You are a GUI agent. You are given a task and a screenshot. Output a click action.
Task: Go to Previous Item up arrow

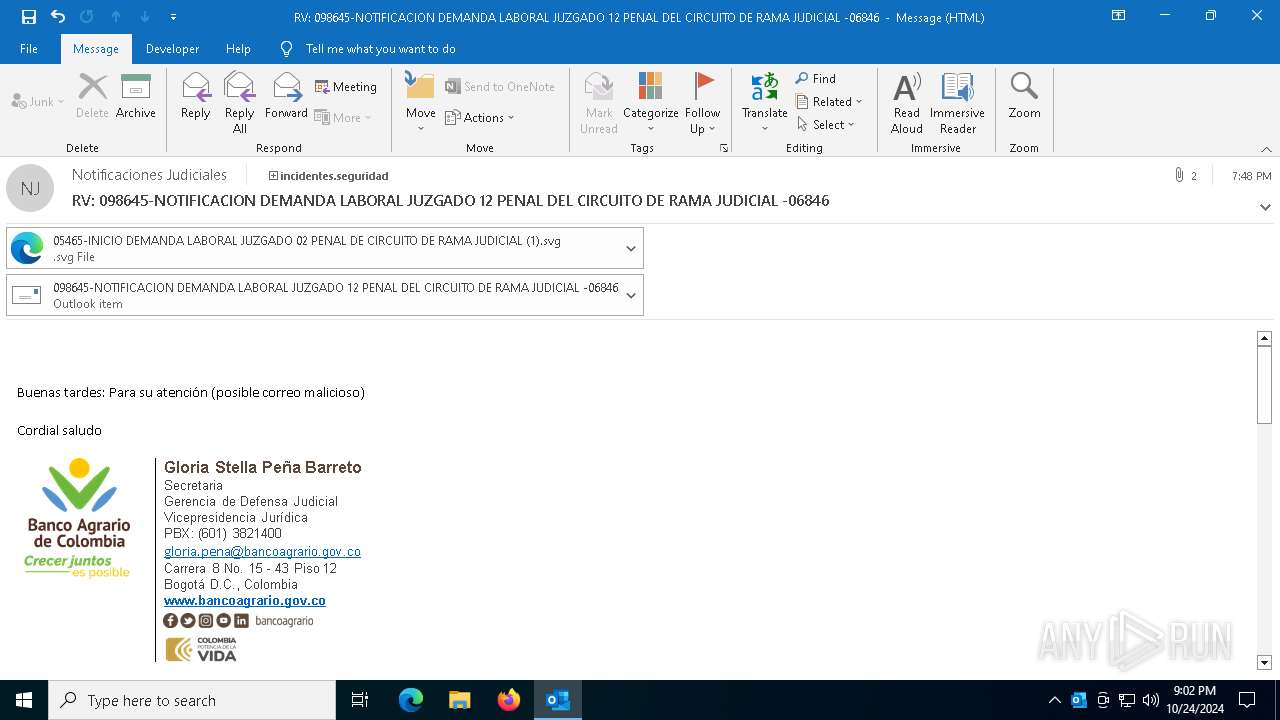point(116,17)
